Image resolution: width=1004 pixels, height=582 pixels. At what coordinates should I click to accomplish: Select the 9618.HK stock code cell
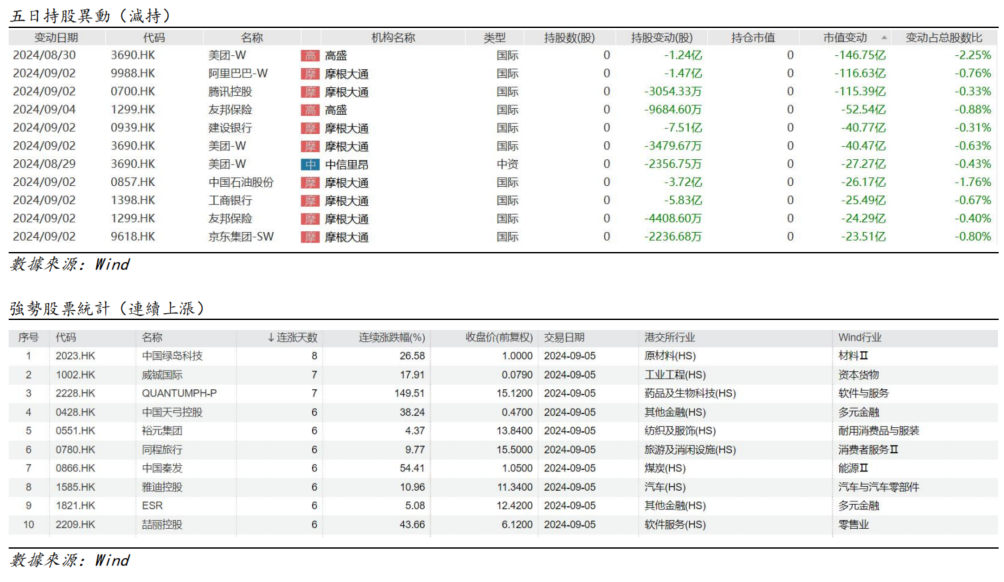point(133,237)
